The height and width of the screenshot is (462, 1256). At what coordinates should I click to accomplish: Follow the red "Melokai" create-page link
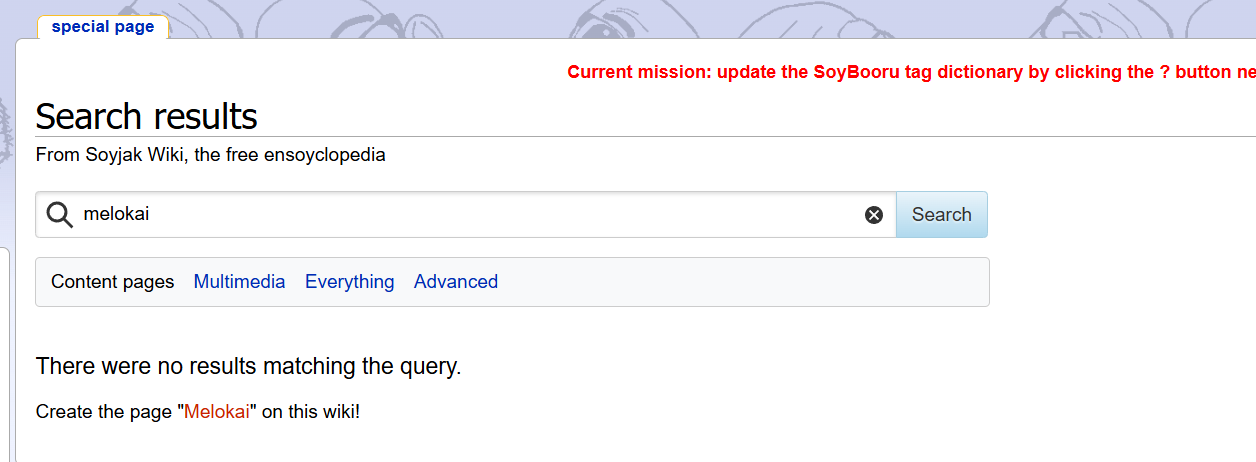click(217, 412)
